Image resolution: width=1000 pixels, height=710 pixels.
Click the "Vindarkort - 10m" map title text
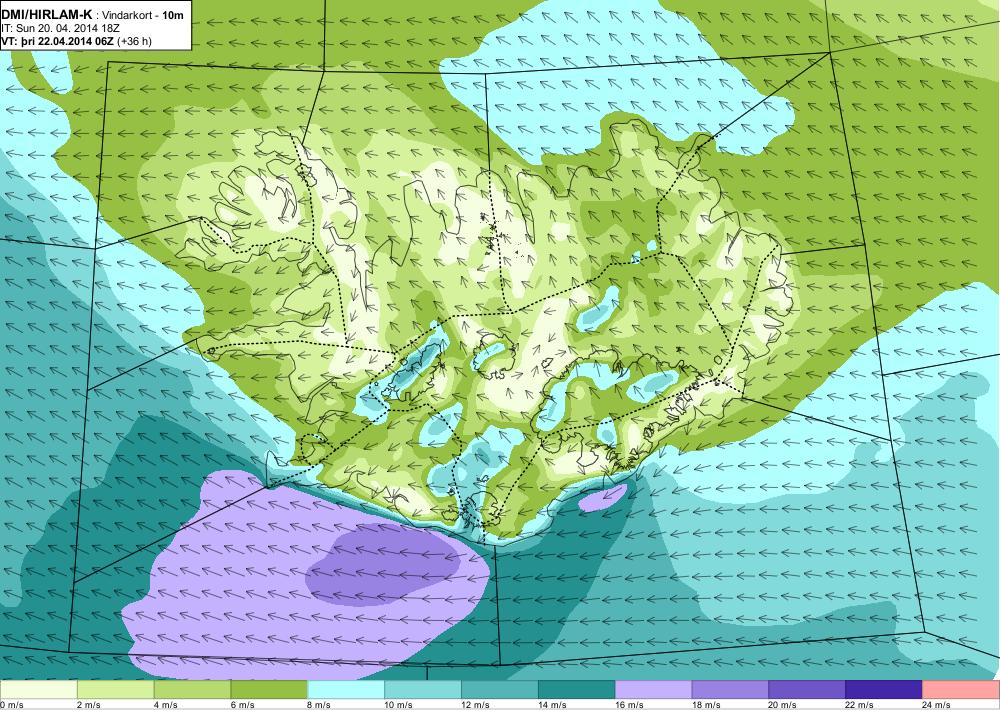(143, 15)
